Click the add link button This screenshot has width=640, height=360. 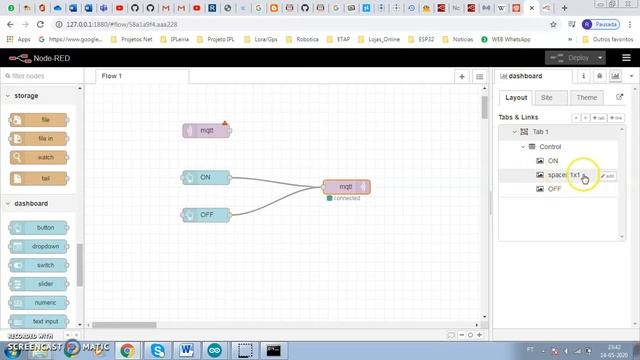tap(616, 118)
